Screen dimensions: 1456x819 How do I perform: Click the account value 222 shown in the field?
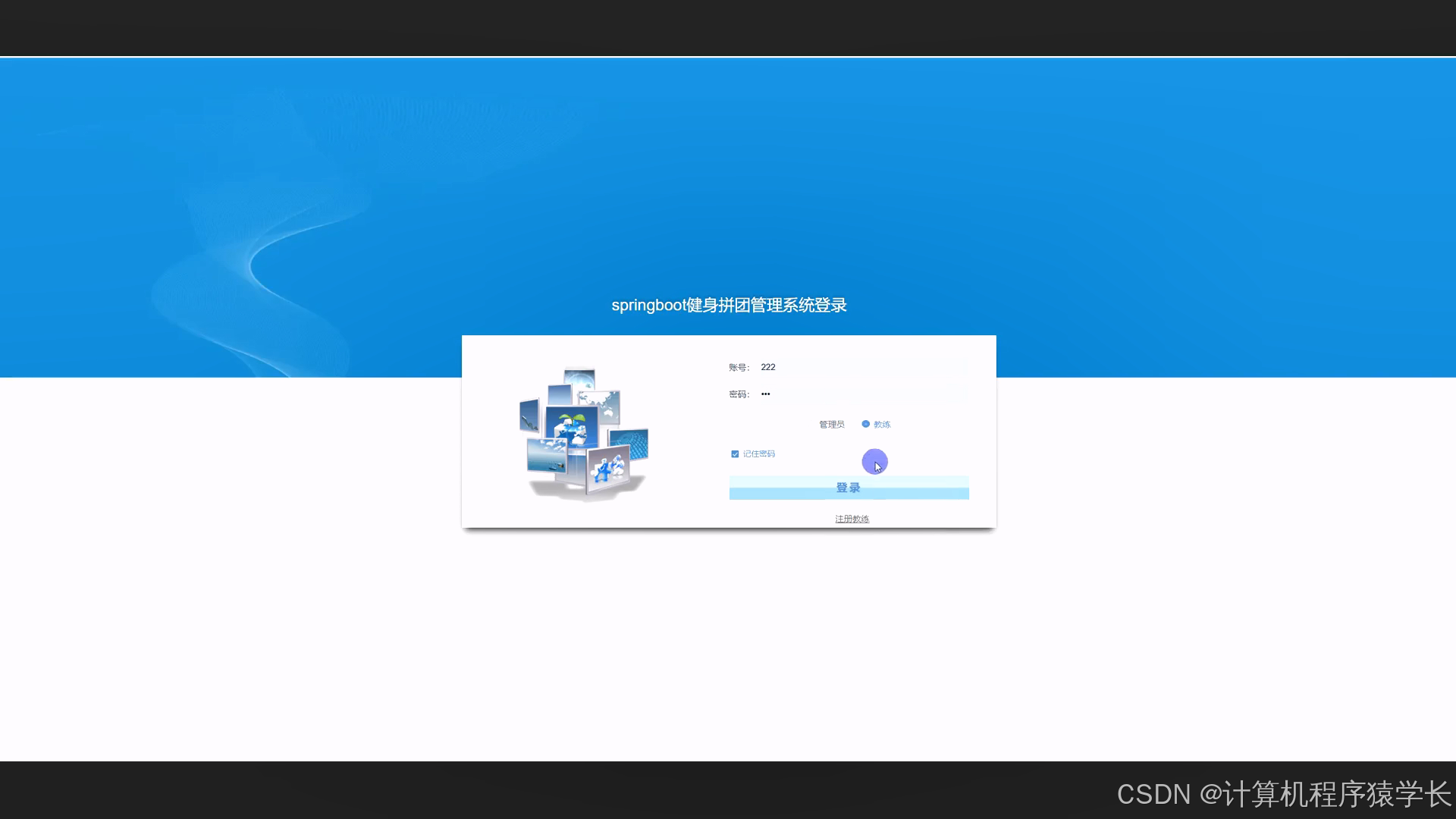click(x=768, y=367)
